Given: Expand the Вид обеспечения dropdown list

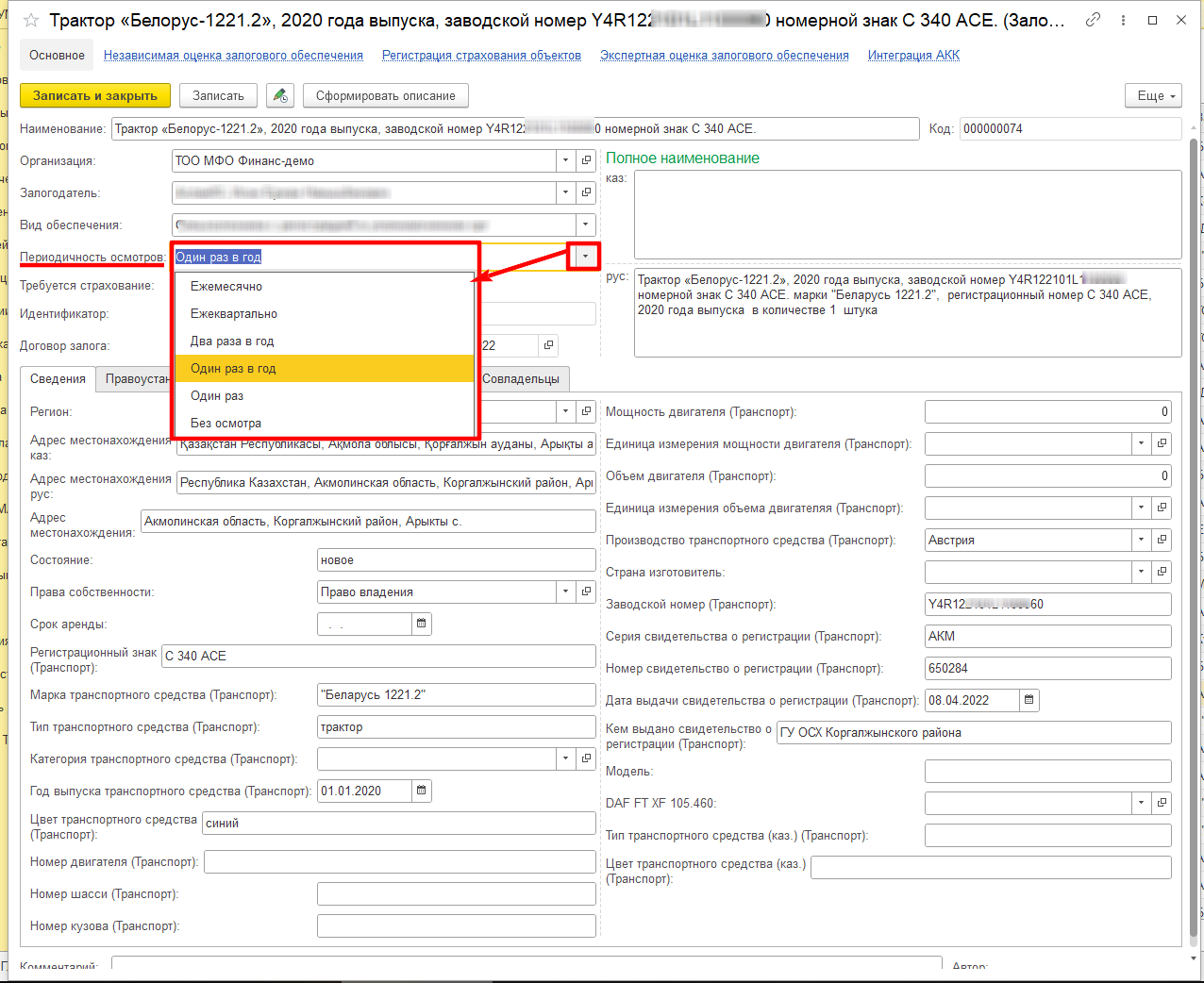Looking at the screenshot, I should coord(586,225).
